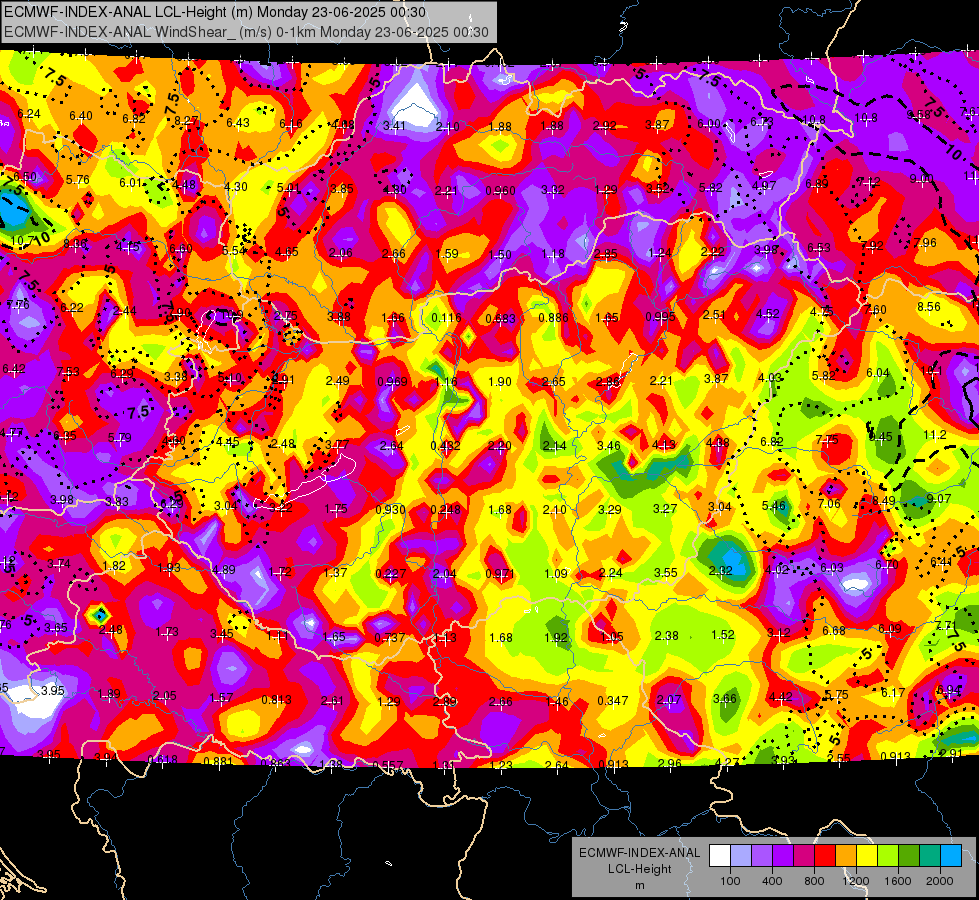Click the wind shear value 0.995
This screenshot has width=979, height=900.
661,316
